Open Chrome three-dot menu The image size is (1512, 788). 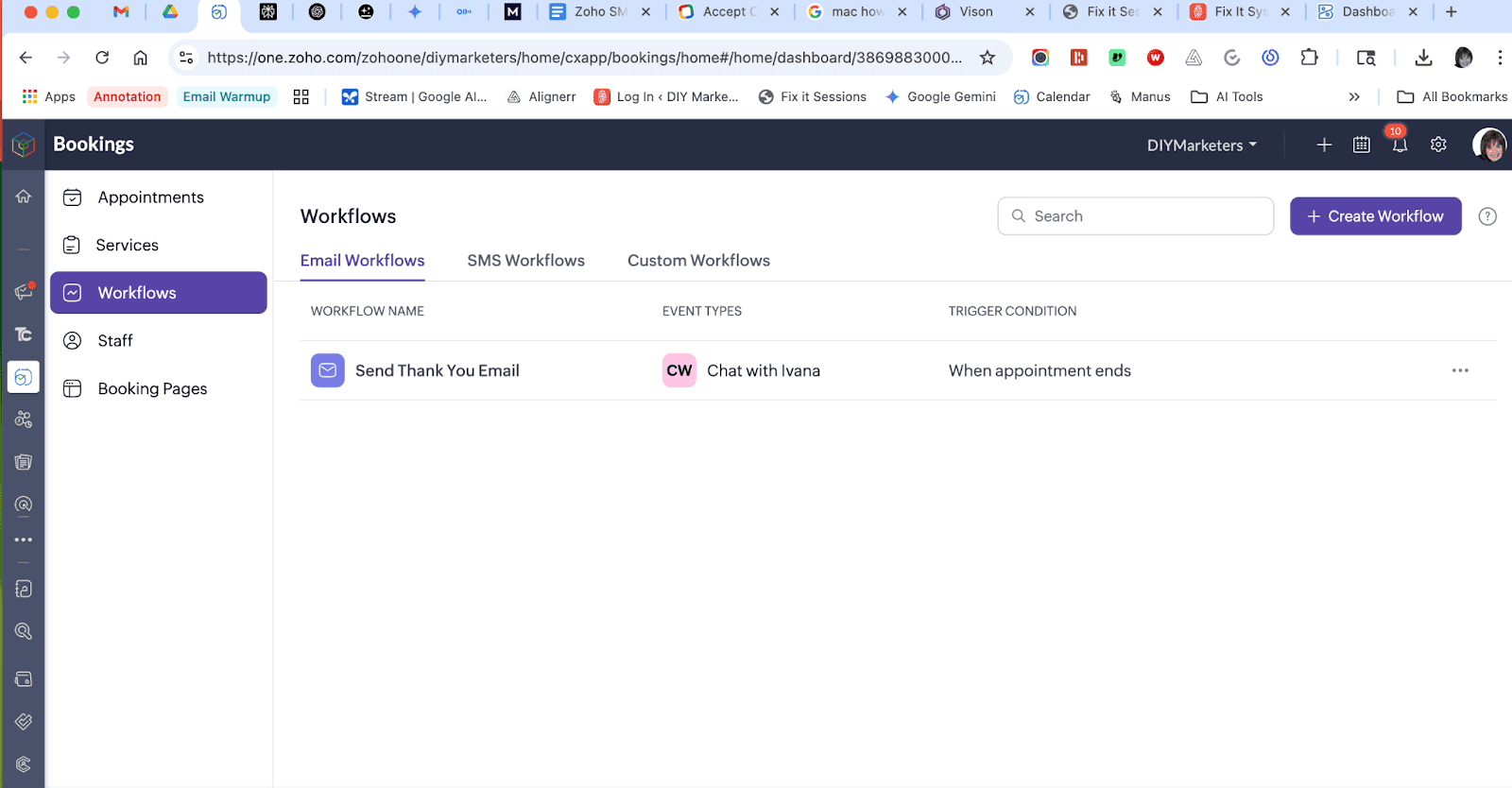coord(1500,58)
